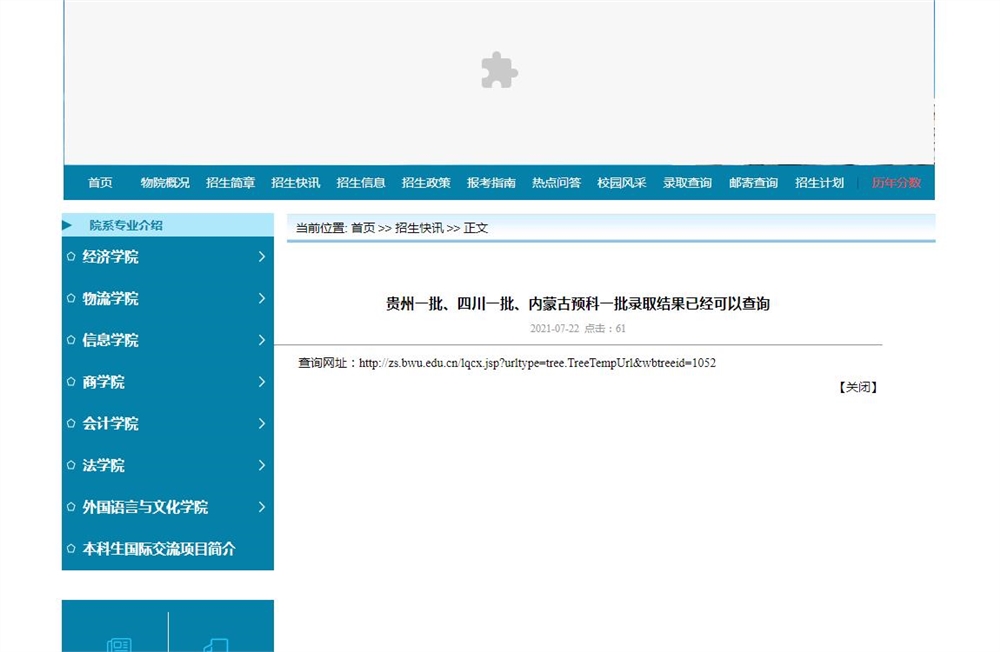
Task: Go to the 招生计划 page
Action: (820, 183)
